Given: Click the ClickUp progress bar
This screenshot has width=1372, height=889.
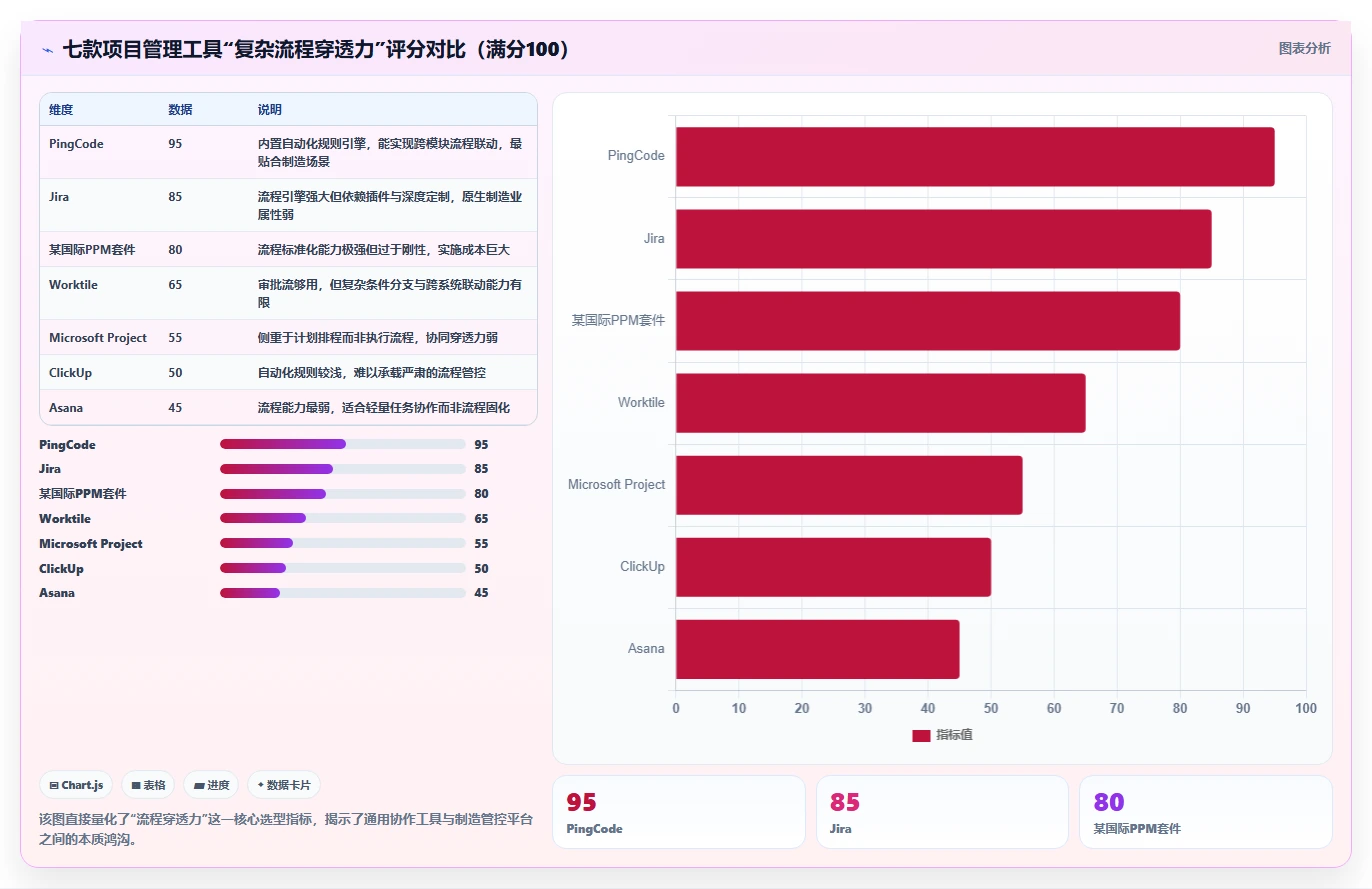Looking at the screenshot, I should click(343, 568).
